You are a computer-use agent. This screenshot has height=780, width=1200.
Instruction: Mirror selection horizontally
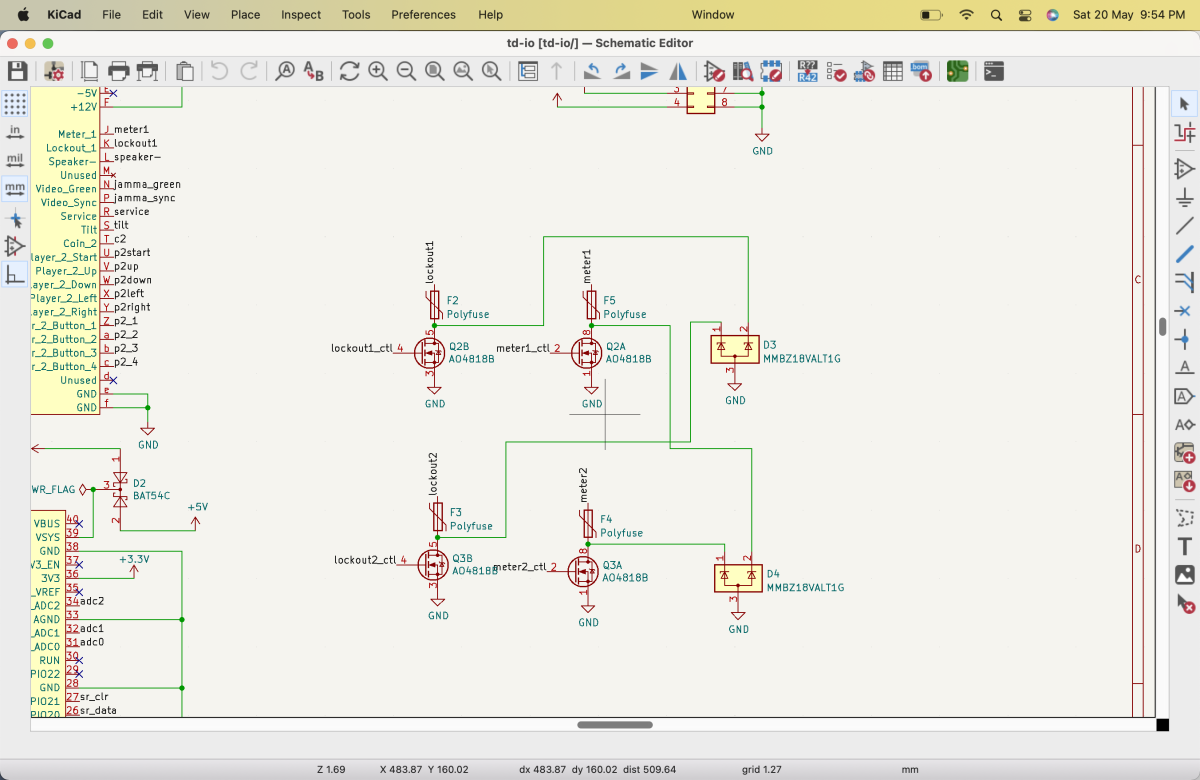[x=678, y=71]
